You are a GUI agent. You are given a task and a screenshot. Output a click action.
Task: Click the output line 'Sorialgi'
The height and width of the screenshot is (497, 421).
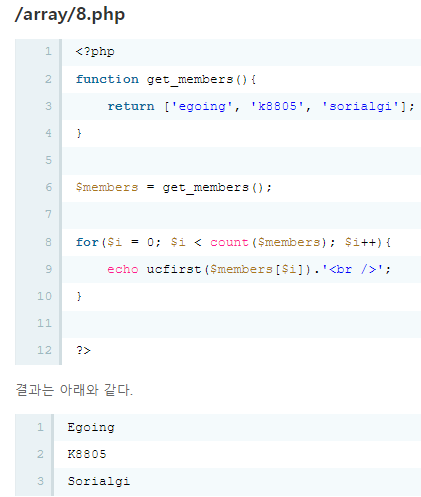point(99,481)
